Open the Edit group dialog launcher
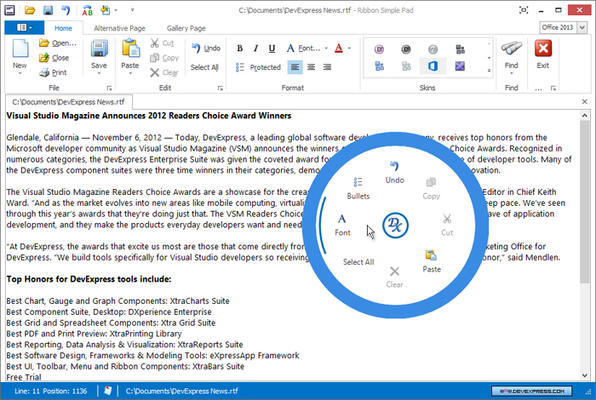The width and height of the screenshot is (596, 400). click(220, 88)
